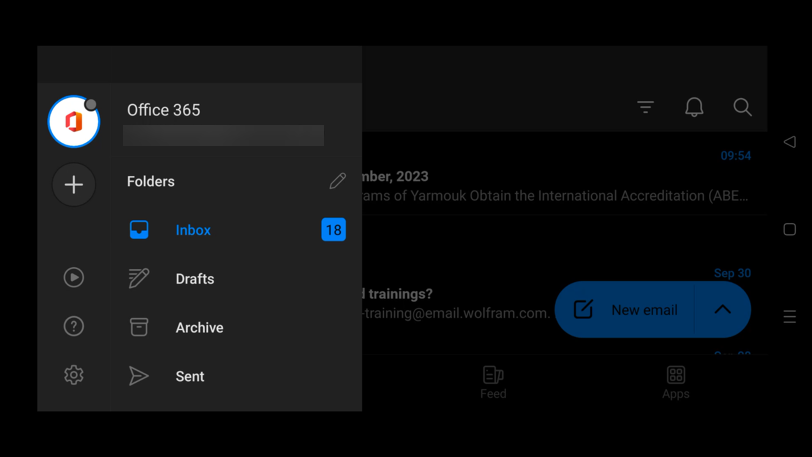
Task: Click the Folders heading
Action: [151, 181]
